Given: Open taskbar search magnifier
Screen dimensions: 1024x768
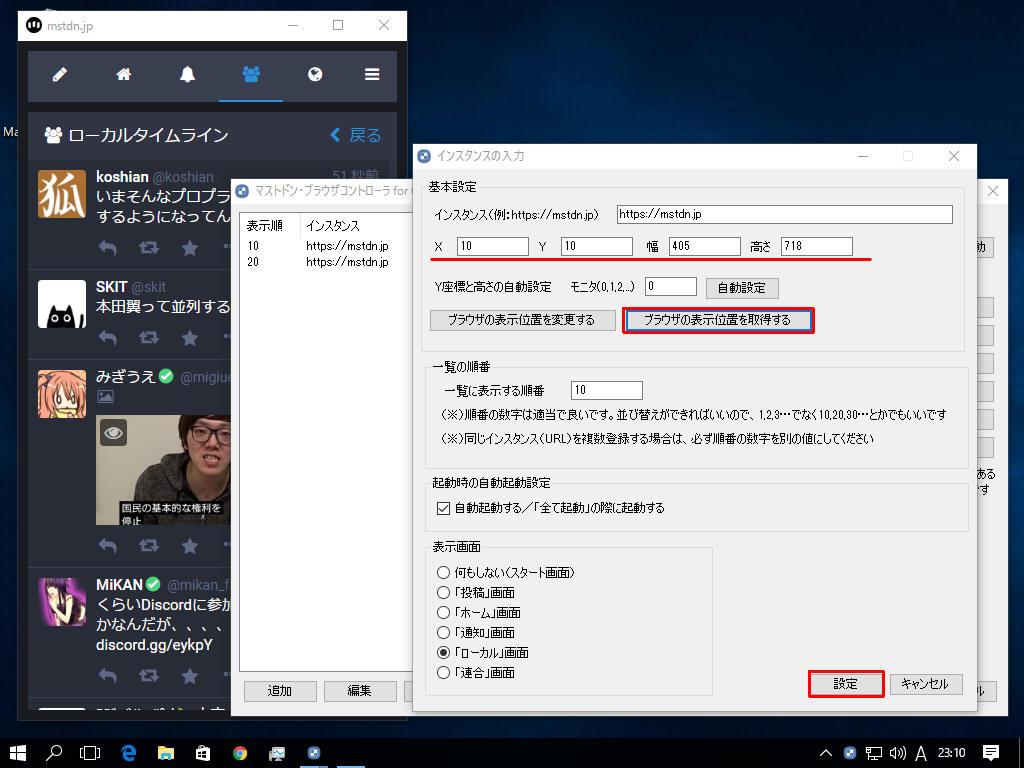Looking at the screenshot, I should [54, 753].
